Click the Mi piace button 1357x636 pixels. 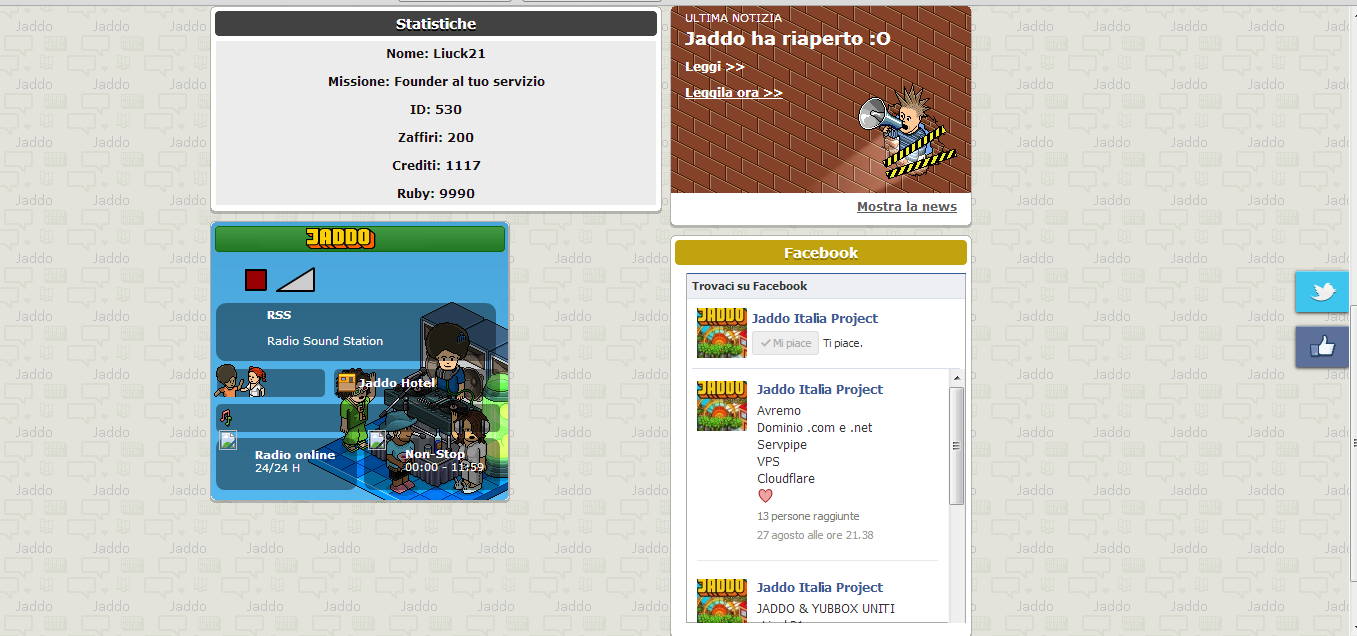785,343
